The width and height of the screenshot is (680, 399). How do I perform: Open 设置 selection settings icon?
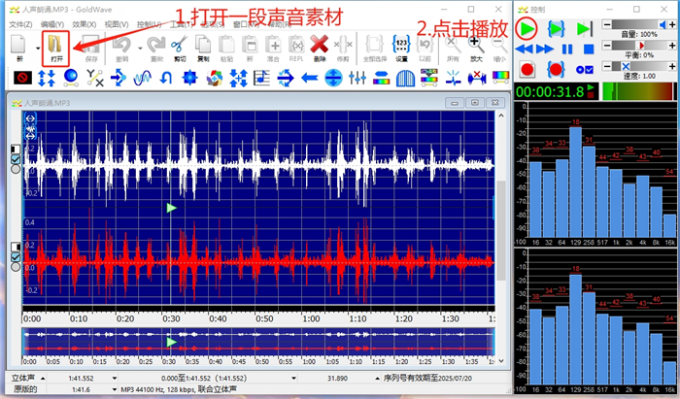tap(401, 48)
